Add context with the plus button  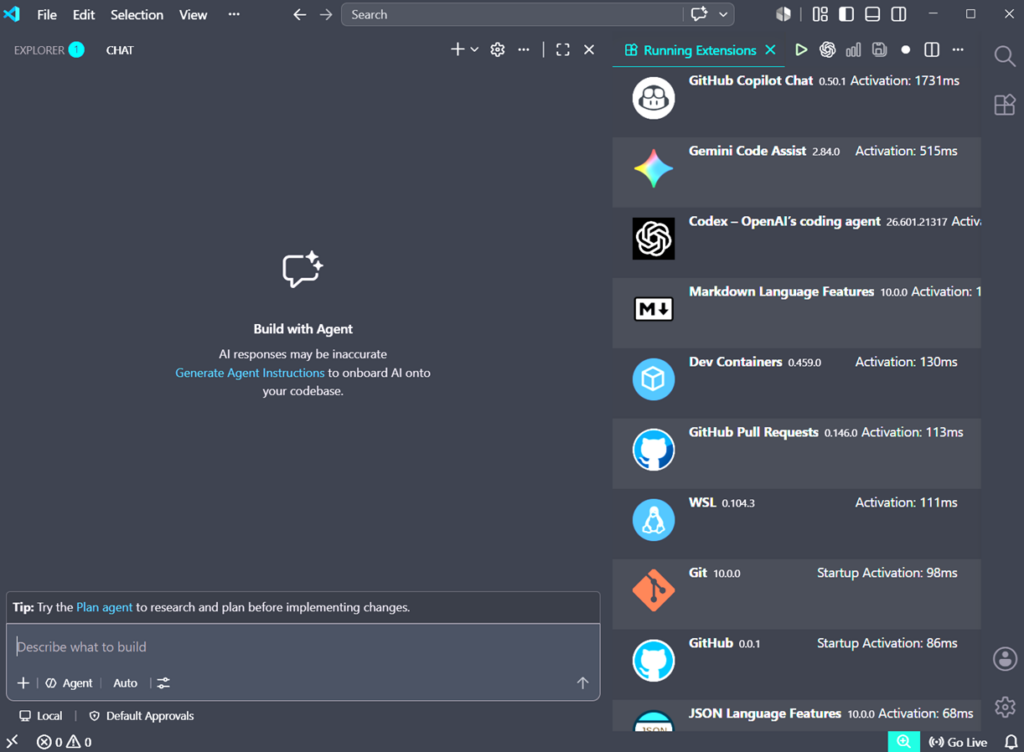23,683
